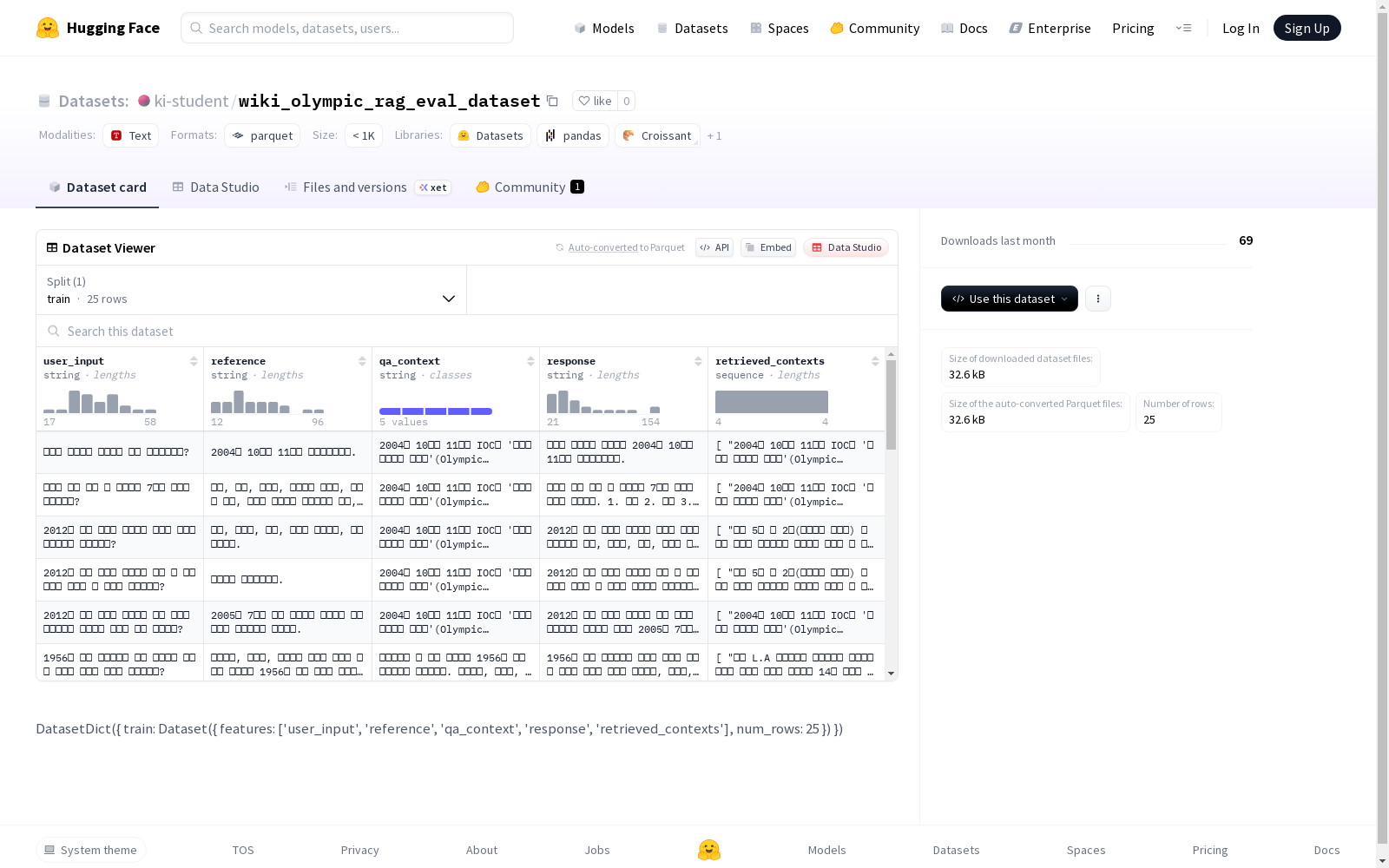Image resolution: width=1389 pixels, height=868 pixels.
Task: Open API access button
Action: [714, 247]
